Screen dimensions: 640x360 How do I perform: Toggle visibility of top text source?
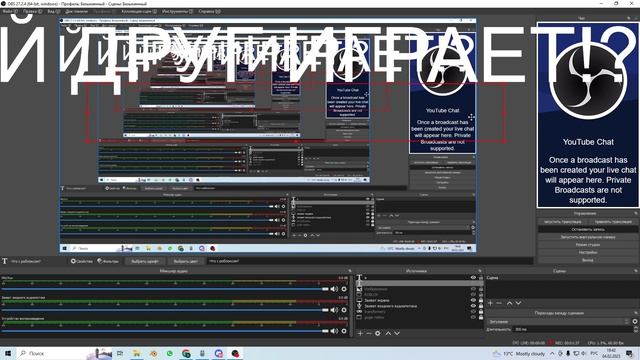pyautogui.click(x=473, y=278)
